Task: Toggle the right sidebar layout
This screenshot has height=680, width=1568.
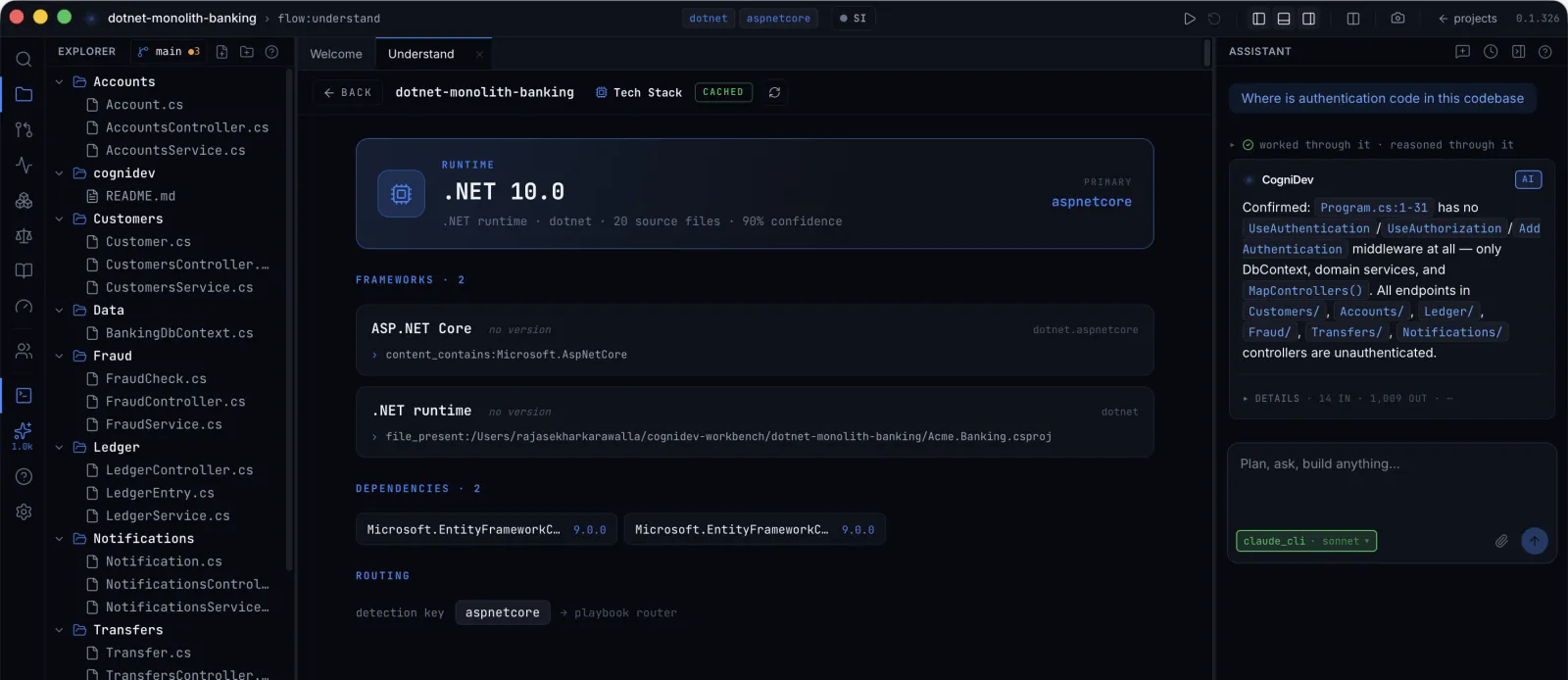Action: 1308,19
